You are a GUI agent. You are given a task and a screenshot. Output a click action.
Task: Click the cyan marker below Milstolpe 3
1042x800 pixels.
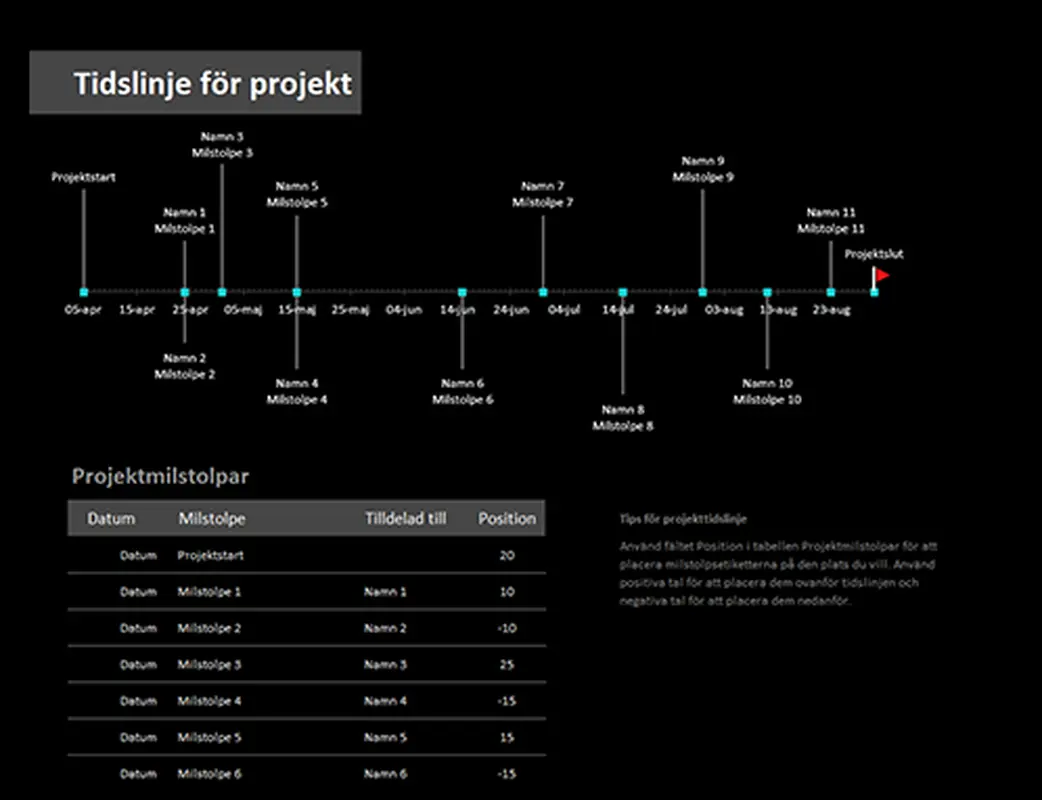[222, 292]
